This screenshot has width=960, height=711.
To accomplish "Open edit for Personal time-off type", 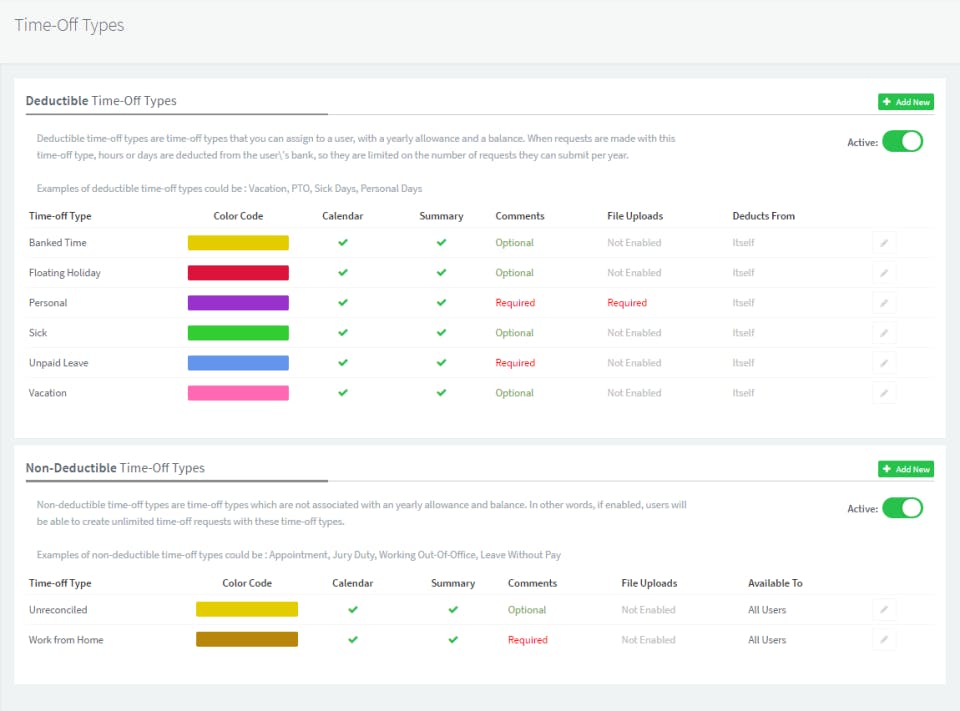I will click(884, 303).
